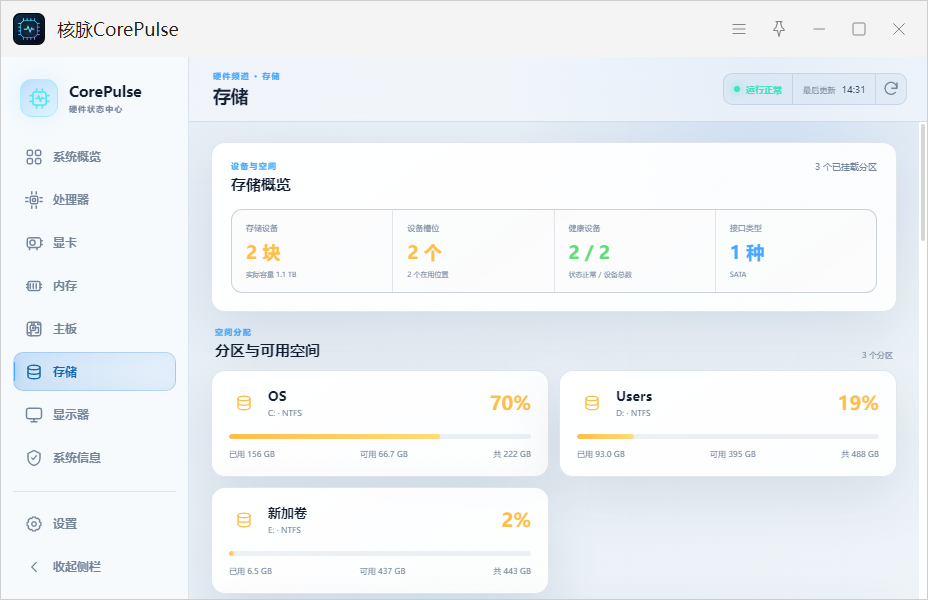Click the 新加卷 partition usage bar

point(380,554)
